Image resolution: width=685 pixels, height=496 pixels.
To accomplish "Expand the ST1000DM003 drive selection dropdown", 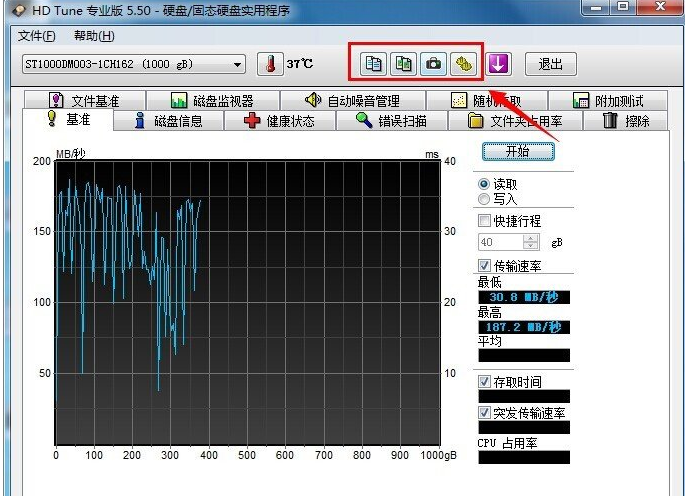I will click(238, 65).
